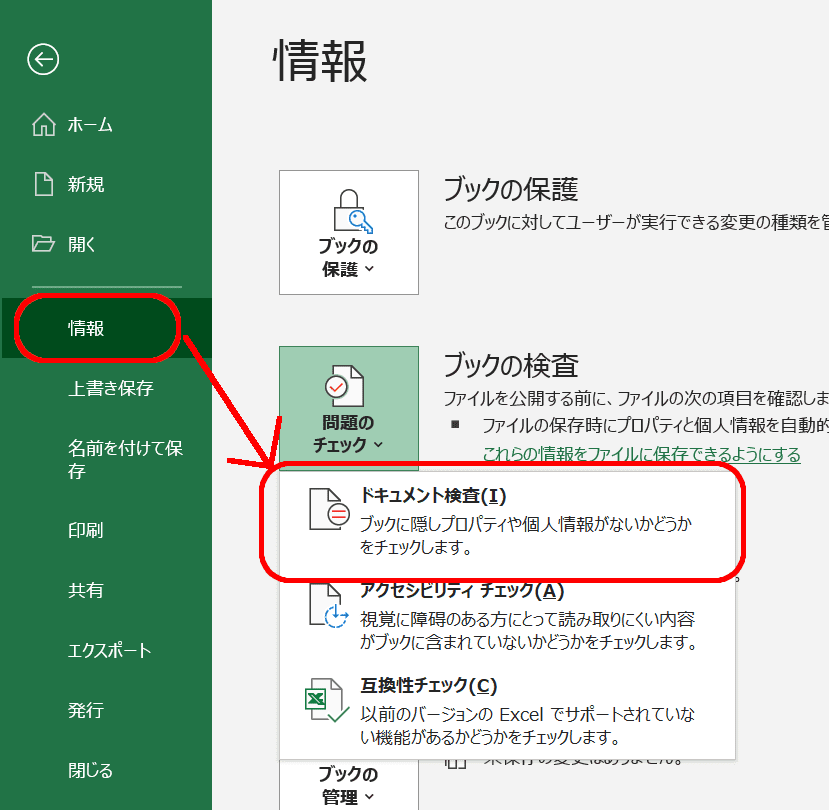Click the Home house icon
829x810 pixels.
coord(43,125)
